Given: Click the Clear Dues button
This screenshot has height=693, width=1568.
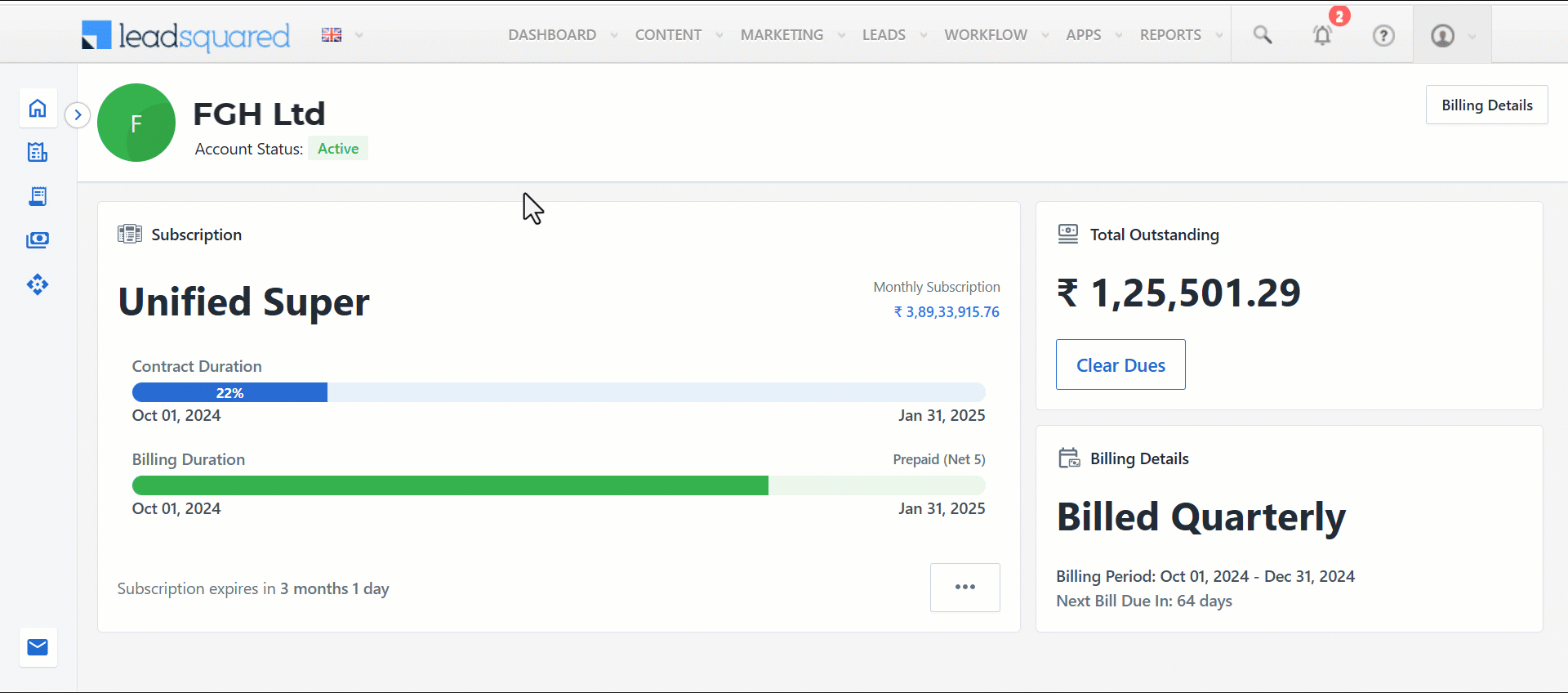Looking at the screenshot, I should pos(1120,364).
